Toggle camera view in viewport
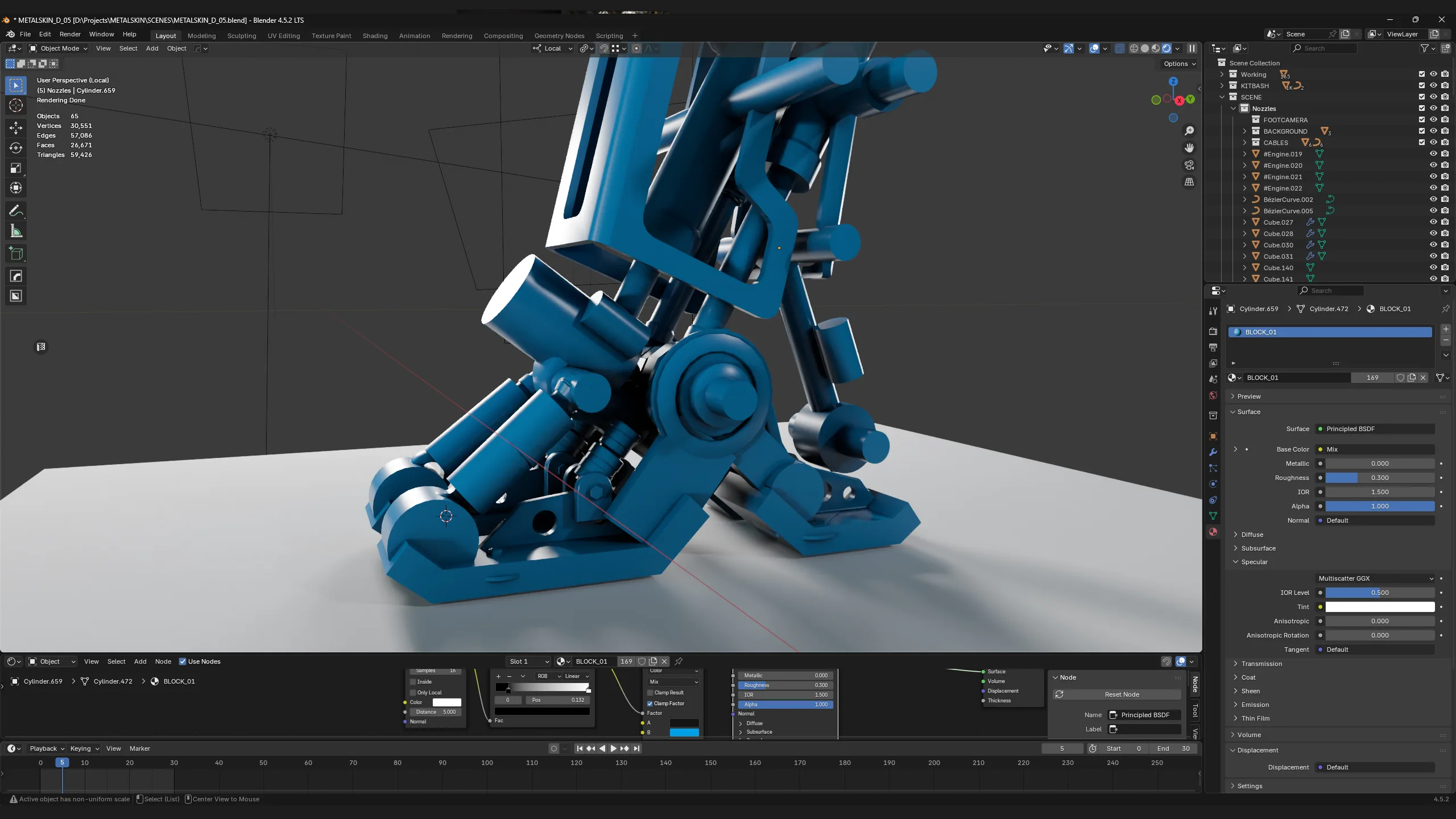 (x=1189, y=165)
